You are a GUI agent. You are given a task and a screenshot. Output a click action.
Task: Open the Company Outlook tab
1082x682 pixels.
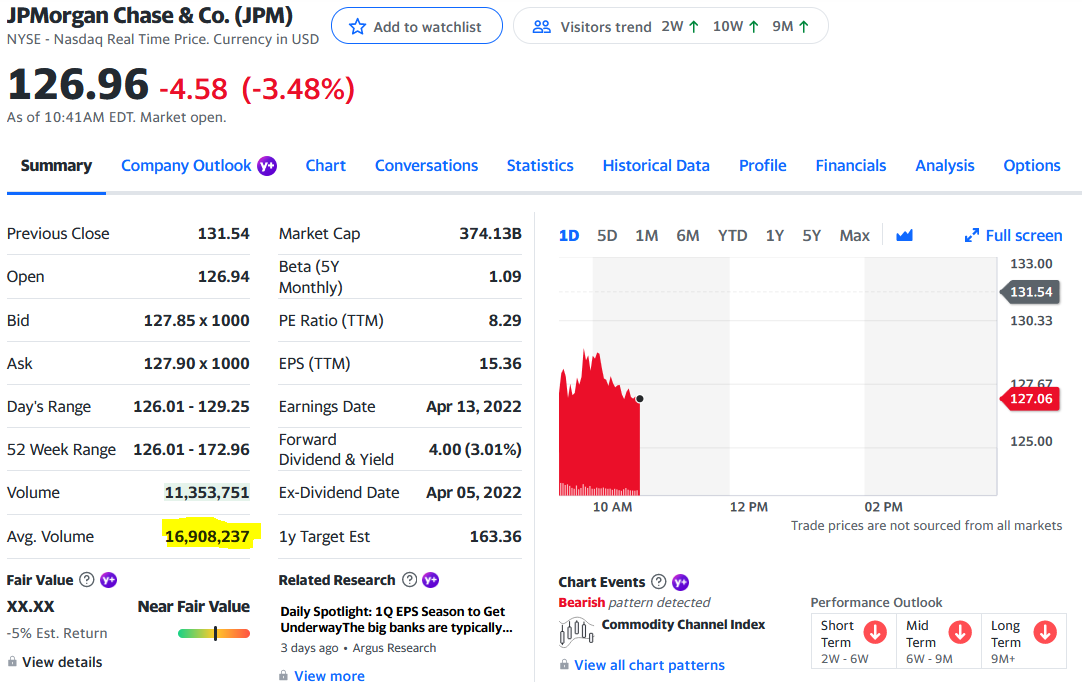(186, 166)
